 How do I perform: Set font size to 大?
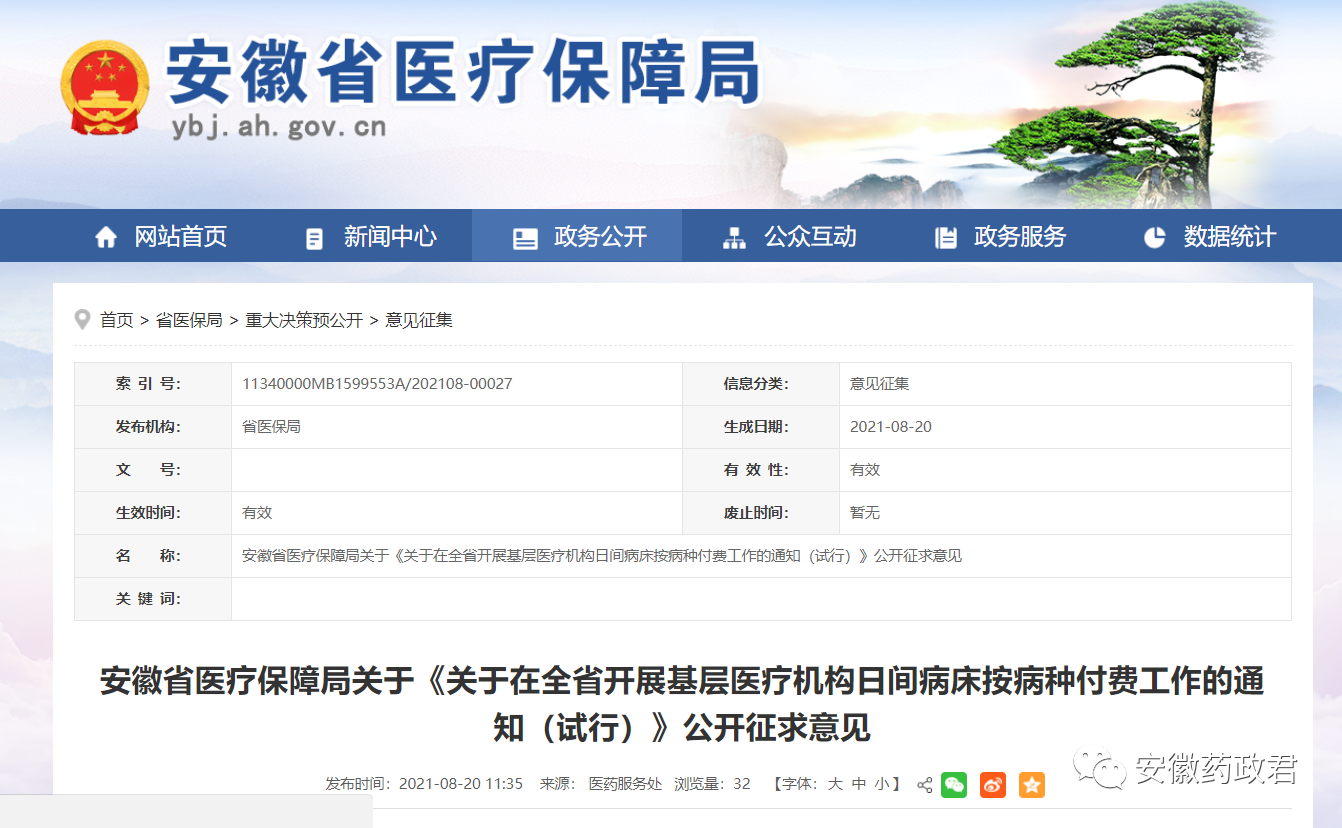tap(835, 784)
